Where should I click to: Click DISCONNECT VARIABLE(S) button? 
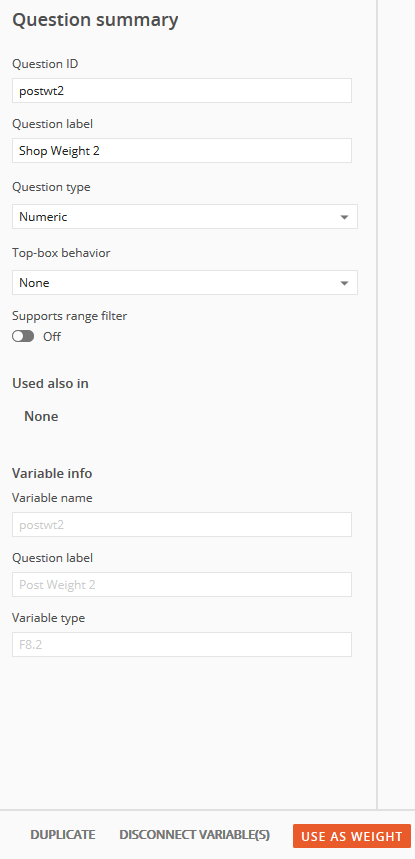(195, 835)
